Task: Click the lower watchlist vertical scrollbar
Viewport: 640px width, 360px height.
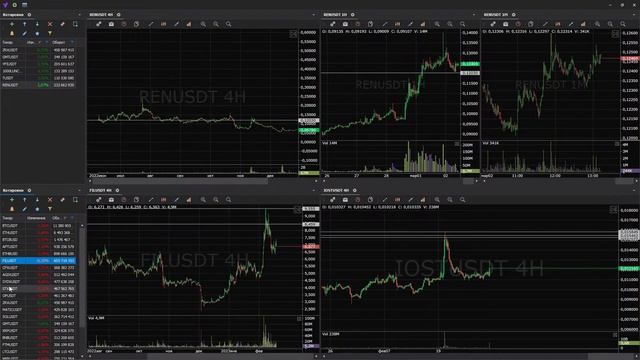Action: pos(82,278)
